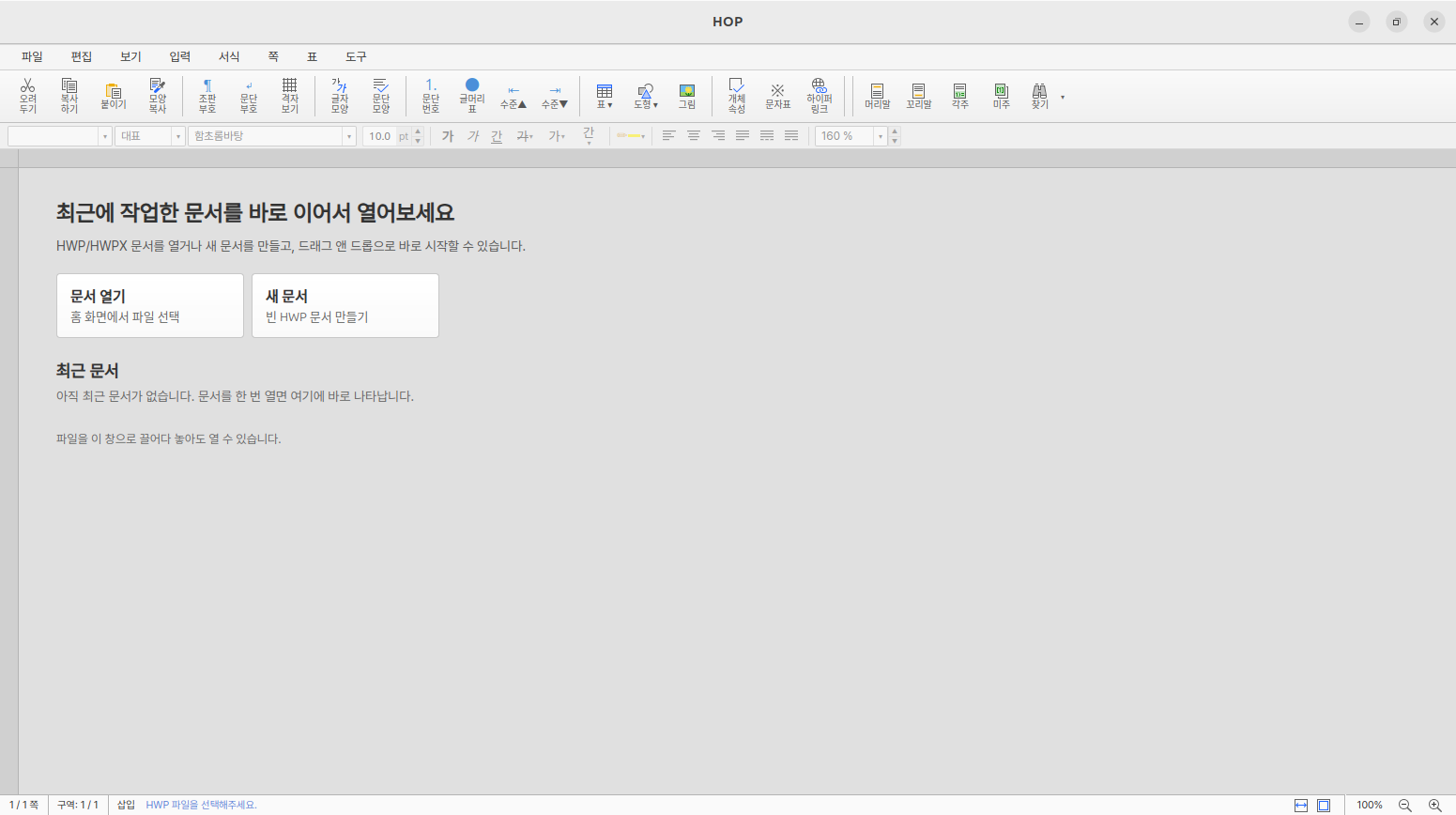Insert a picture with 그림 icon
Image resolution: width=1456 pixels, height=815 pixels.
click(687, 96)
